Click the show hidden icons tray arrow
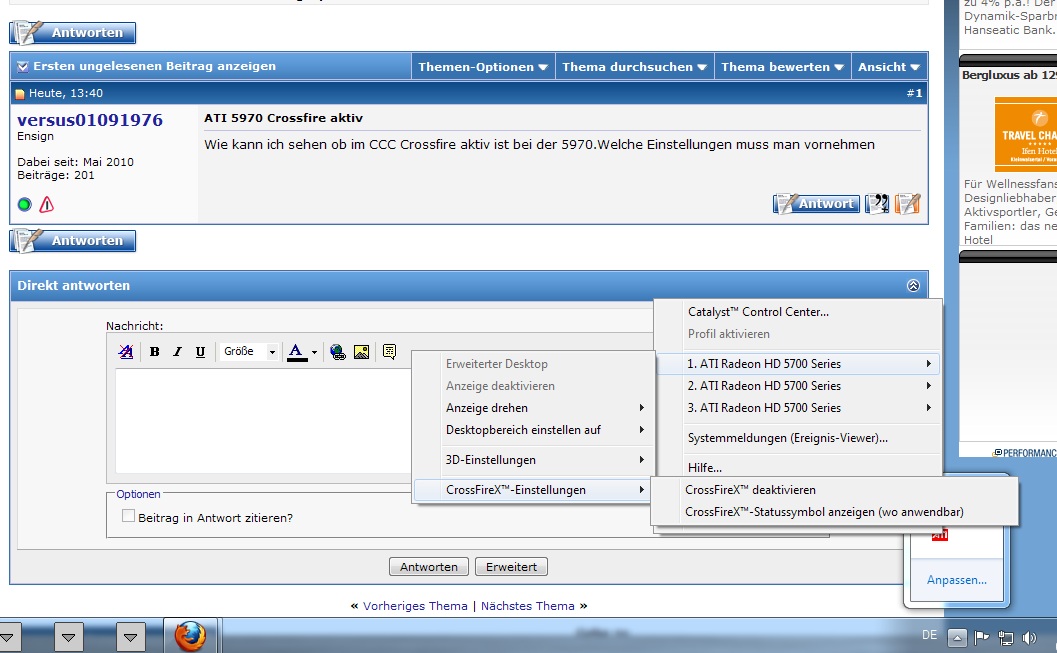Viewport: 1057px width, 653px height. pyautogui.click(x=957, y=637)
